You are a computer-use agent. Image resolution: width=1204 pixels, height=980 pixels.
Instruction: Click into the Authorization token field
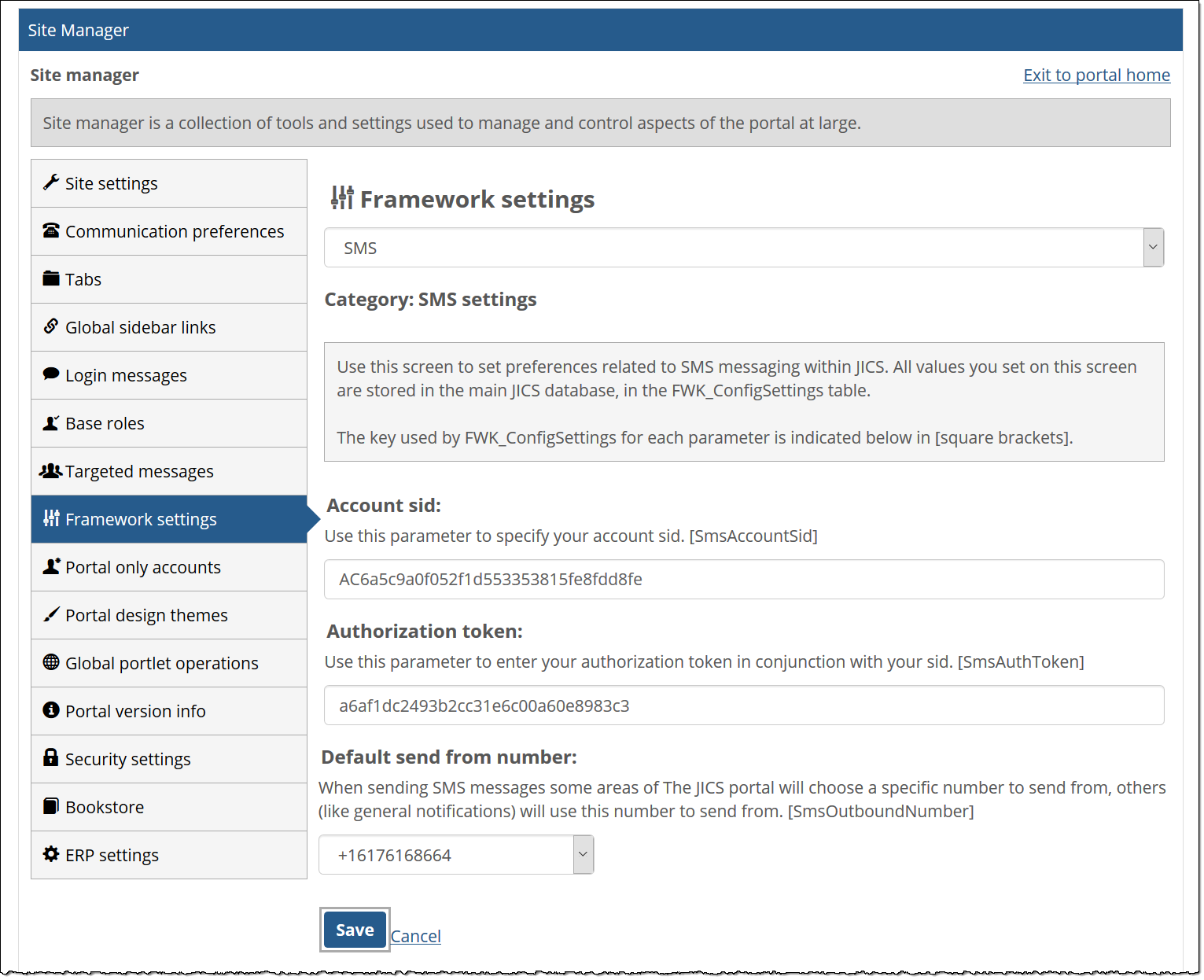tap(744, 706)
